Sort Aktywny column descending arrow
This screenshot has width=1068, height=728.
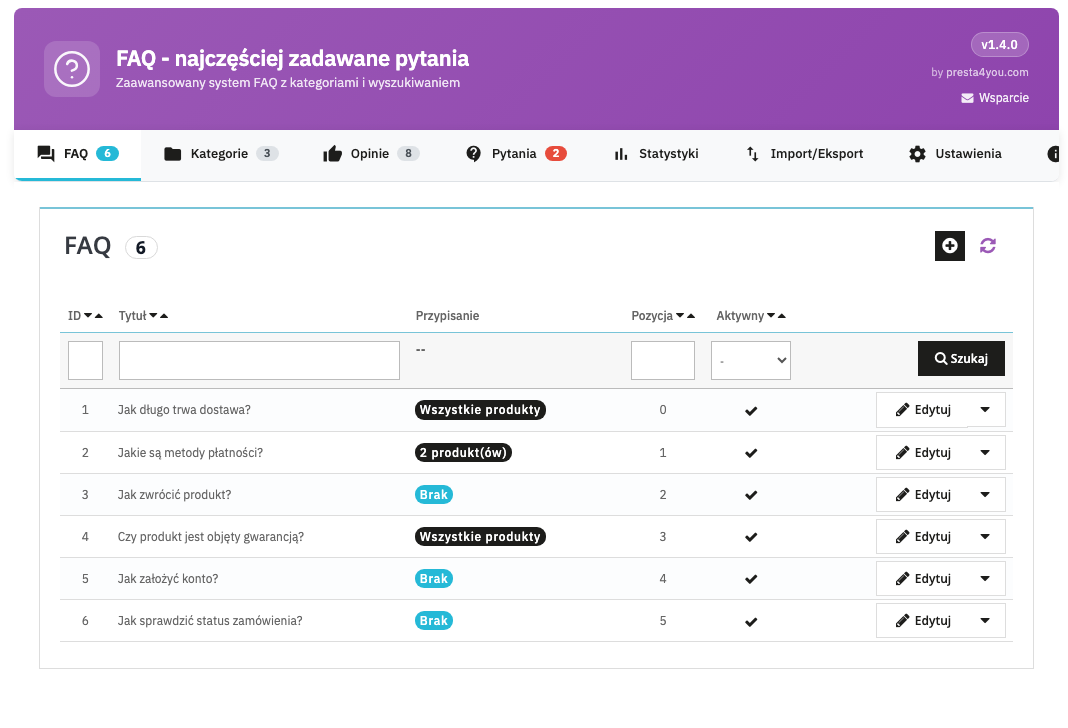771,315
